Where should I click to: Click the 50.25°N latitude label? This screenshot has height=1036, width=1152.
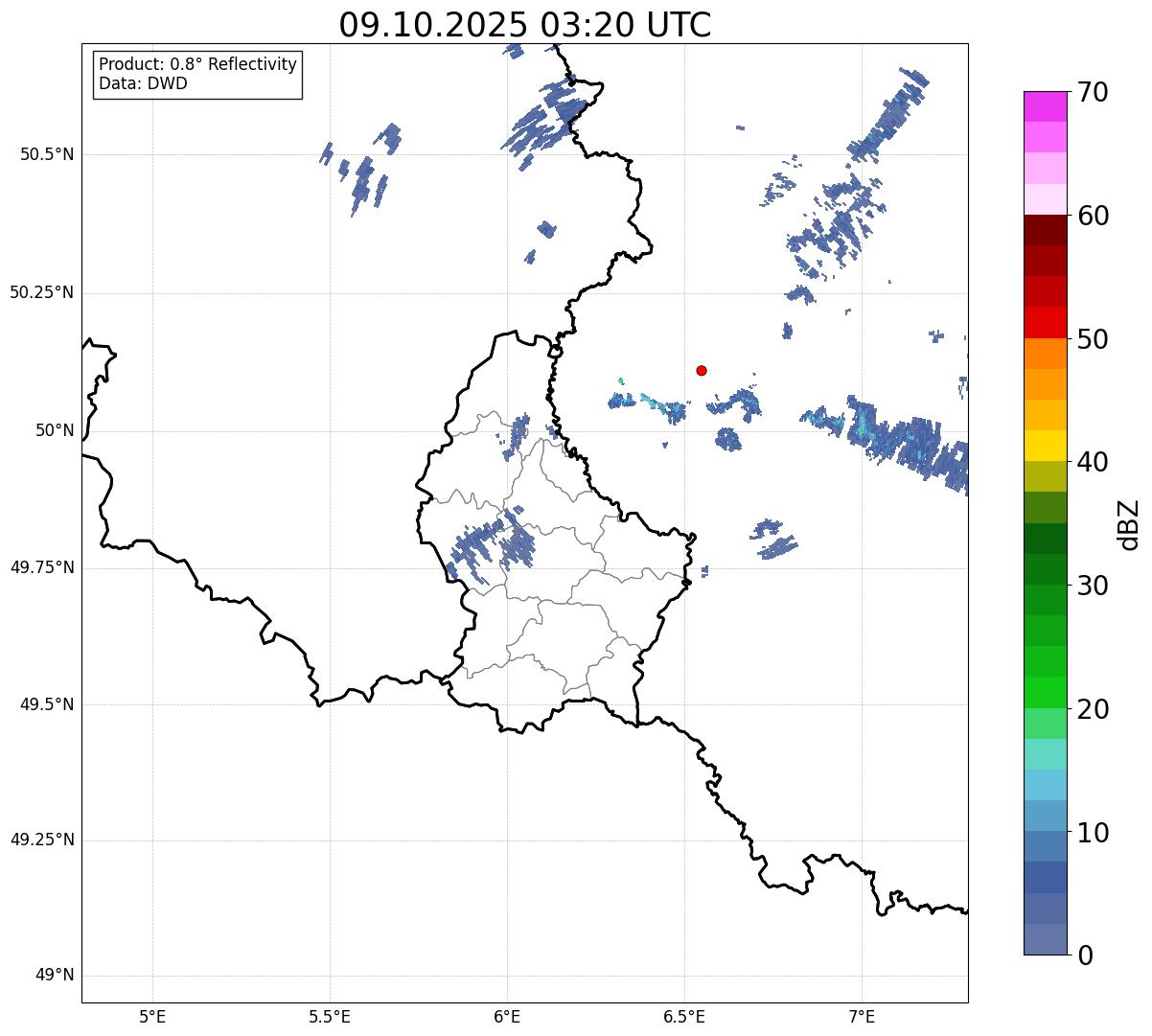tap(42, 292)
